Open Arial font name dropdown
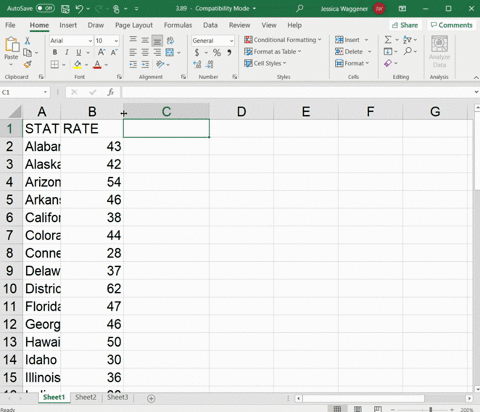The width and height of the screenshot is (480, 412). click(90, 41)
